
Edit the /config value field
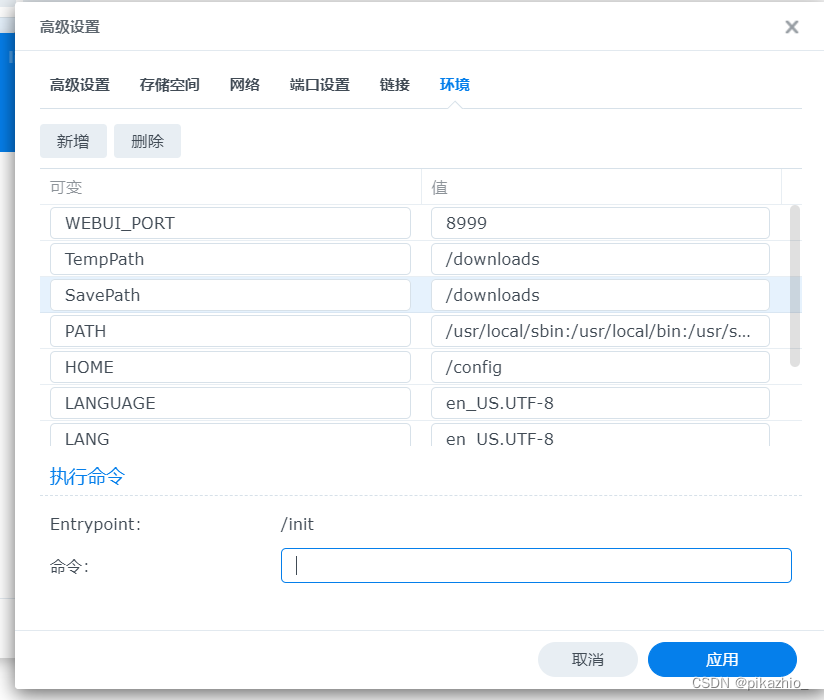point(600,367)
